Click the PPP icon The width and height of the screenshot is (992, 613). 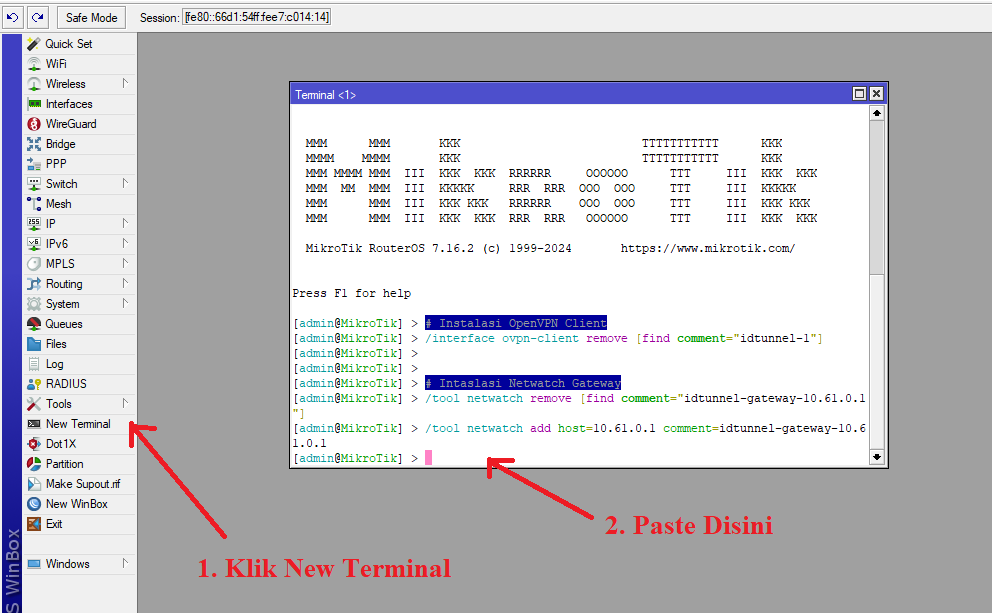pyautogui.click(x=34, y=164)
